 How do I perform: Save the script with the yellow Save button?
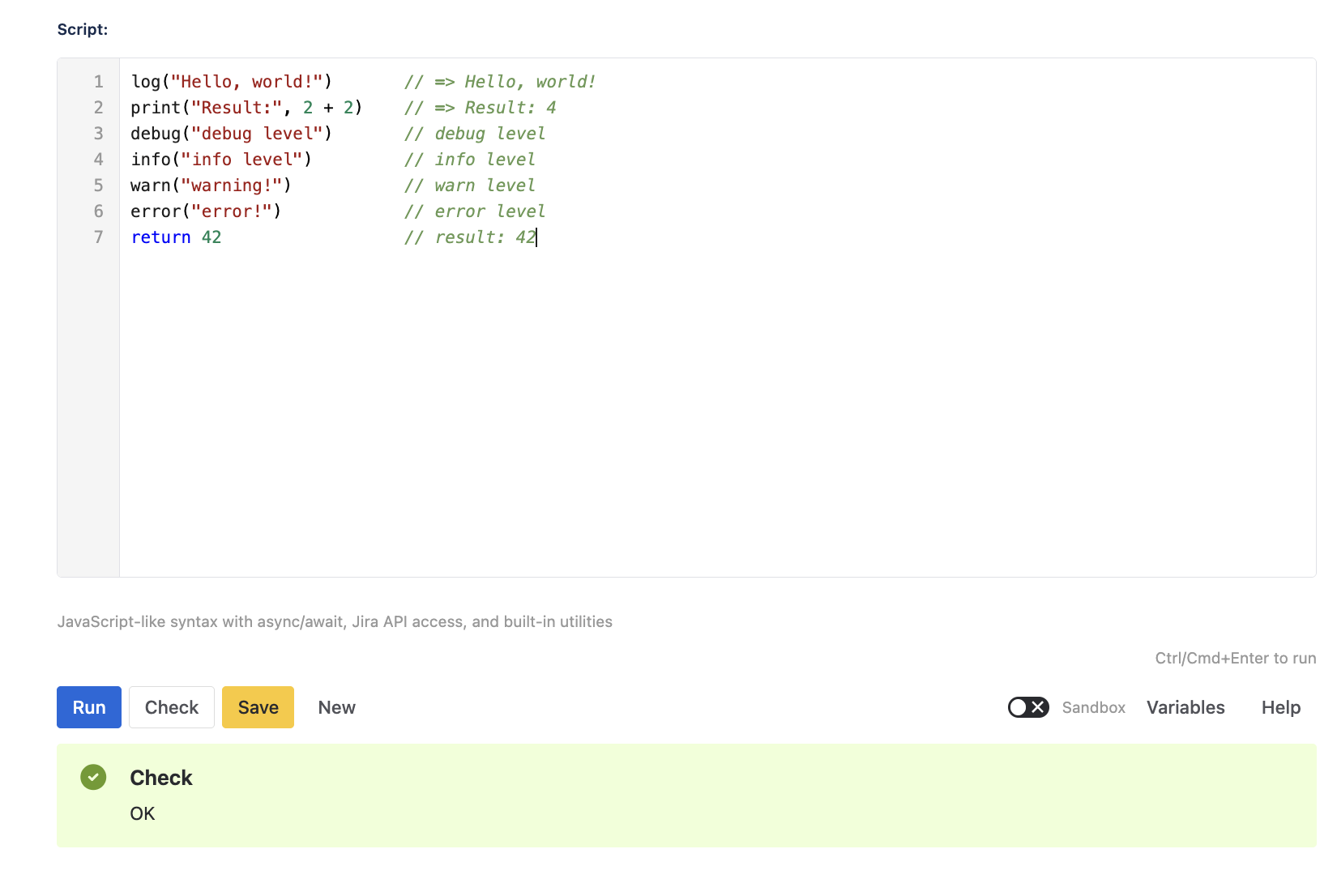258,707
